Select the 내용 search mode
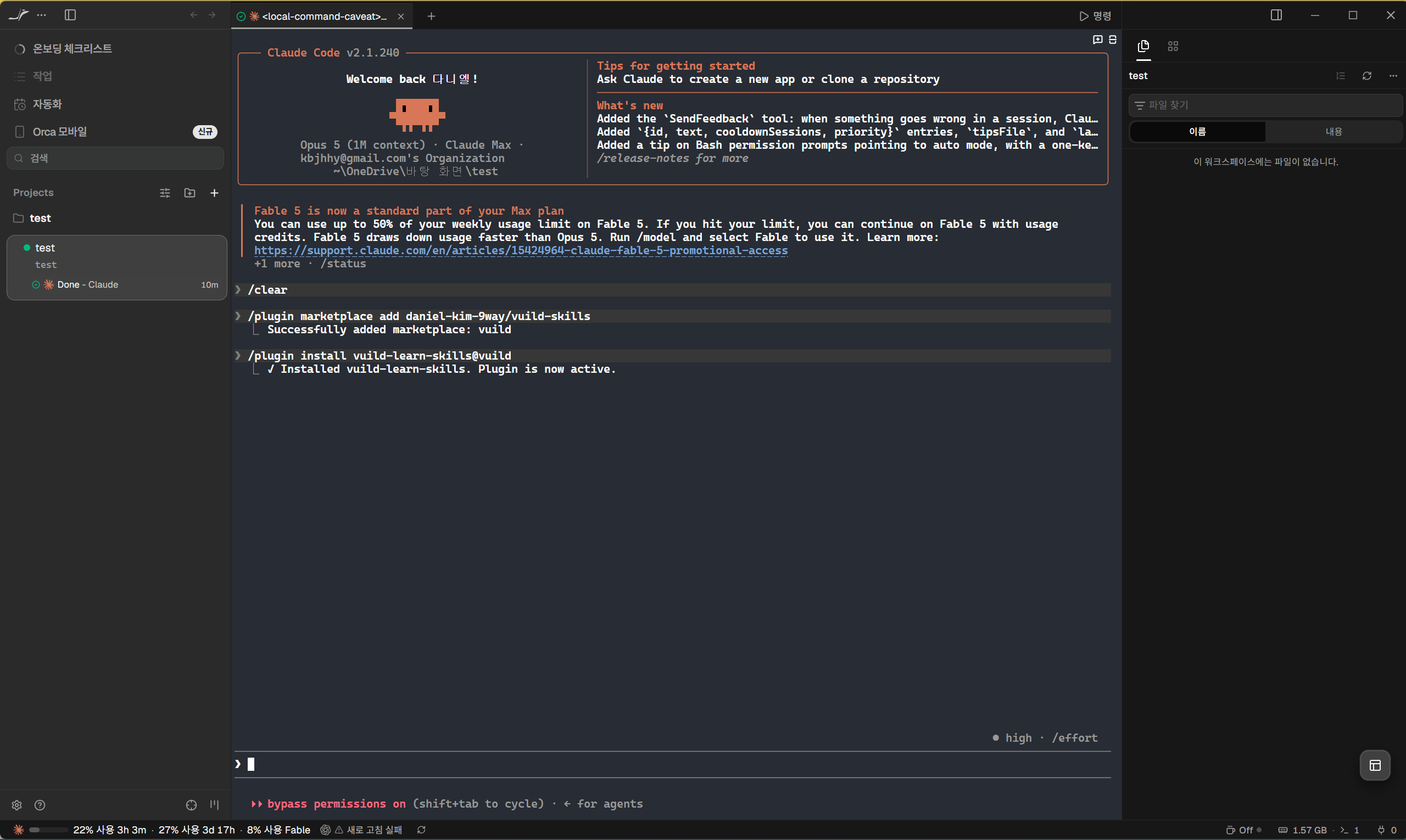1406x840 pixels. pos(1334,132)
